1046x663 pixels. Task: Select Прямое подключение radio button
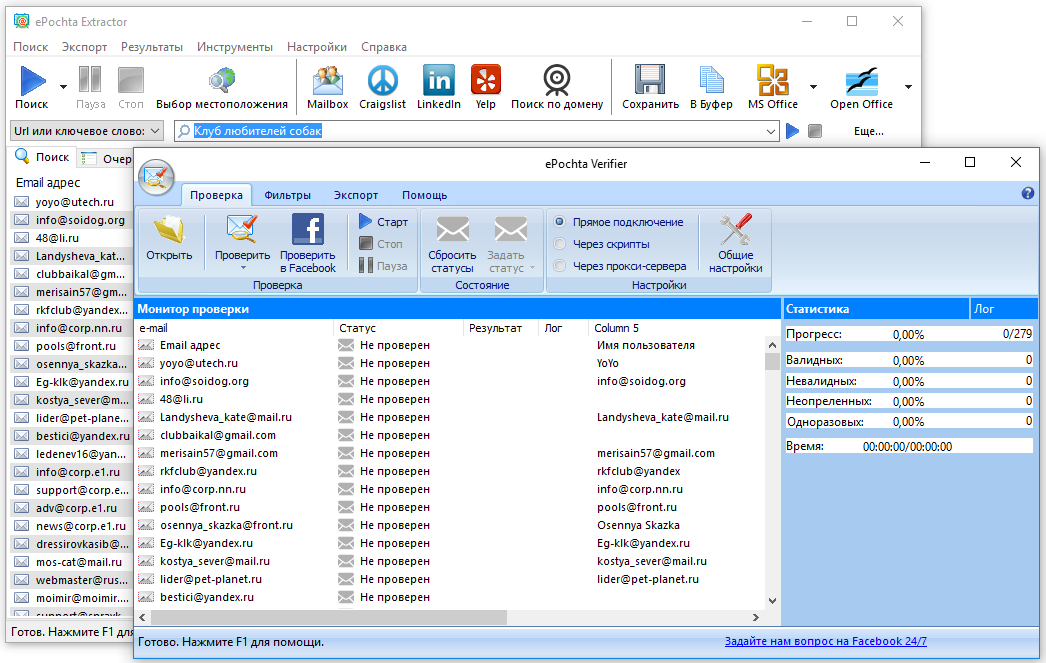(x=560, y=222)
